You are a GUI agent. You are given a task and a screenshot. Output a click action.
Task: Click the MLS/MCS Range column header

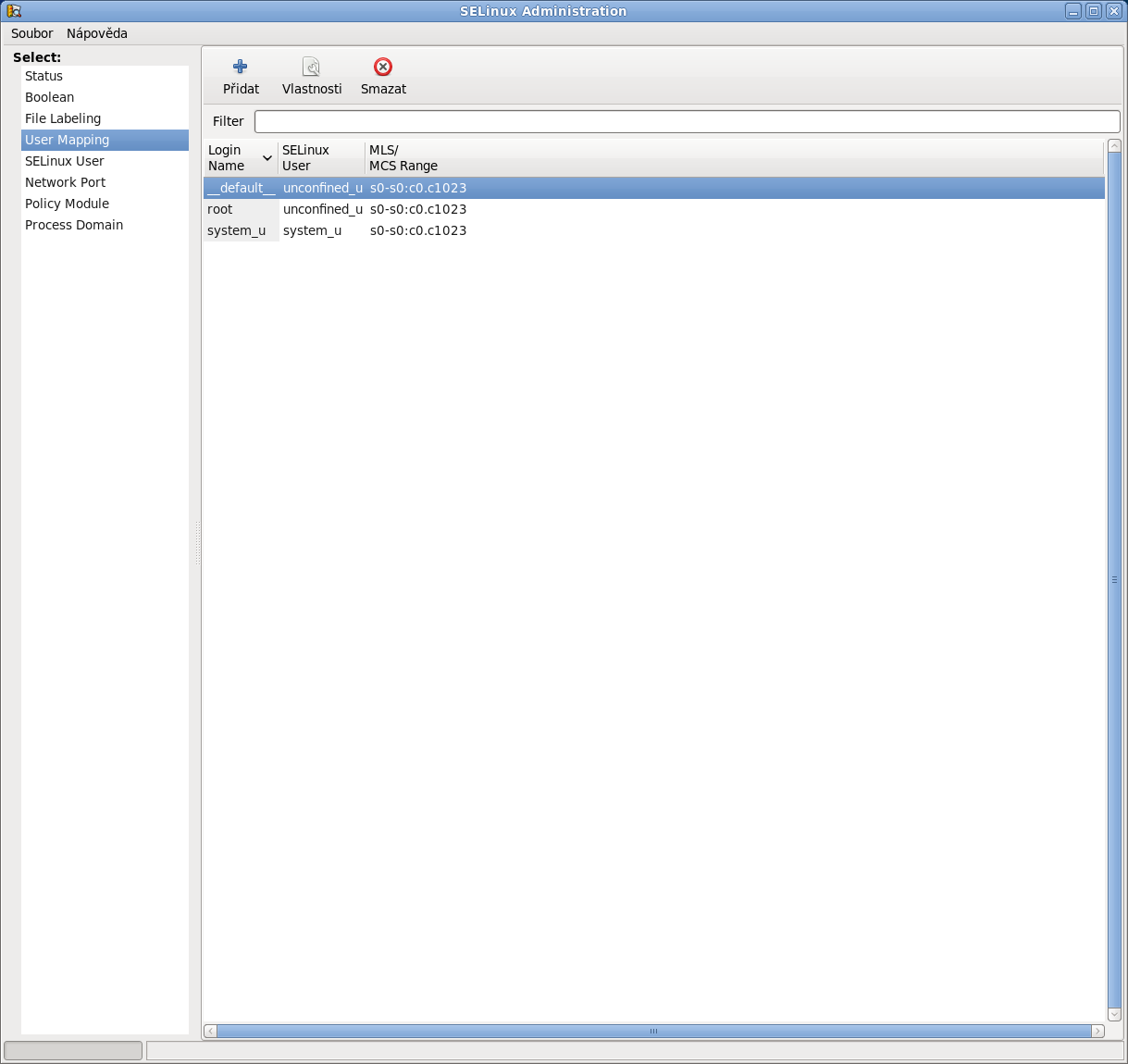point(734,158)
